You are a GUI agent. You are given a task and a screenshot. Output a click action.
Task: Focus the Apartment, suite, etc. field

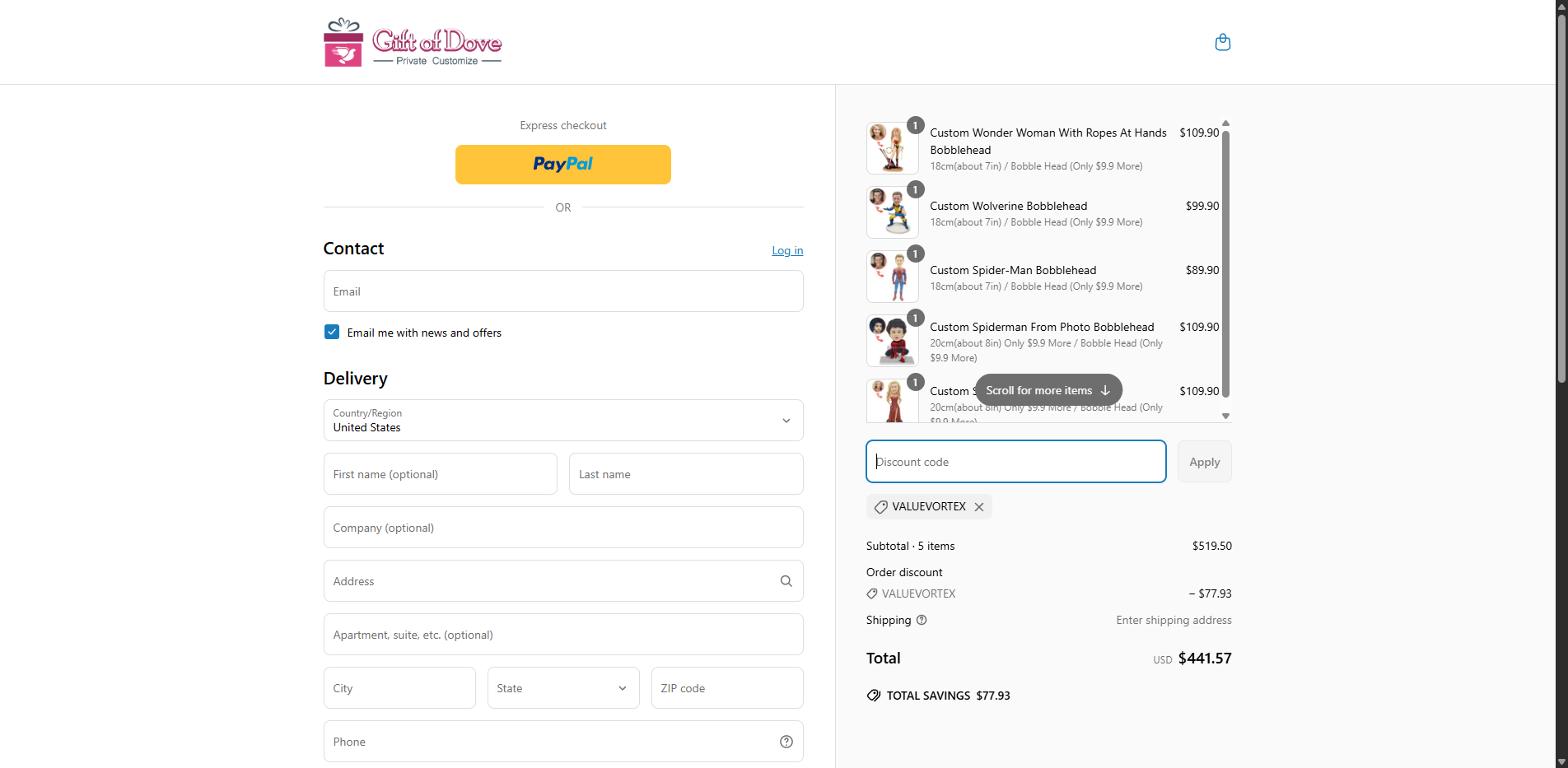click(x=563, y=635)
